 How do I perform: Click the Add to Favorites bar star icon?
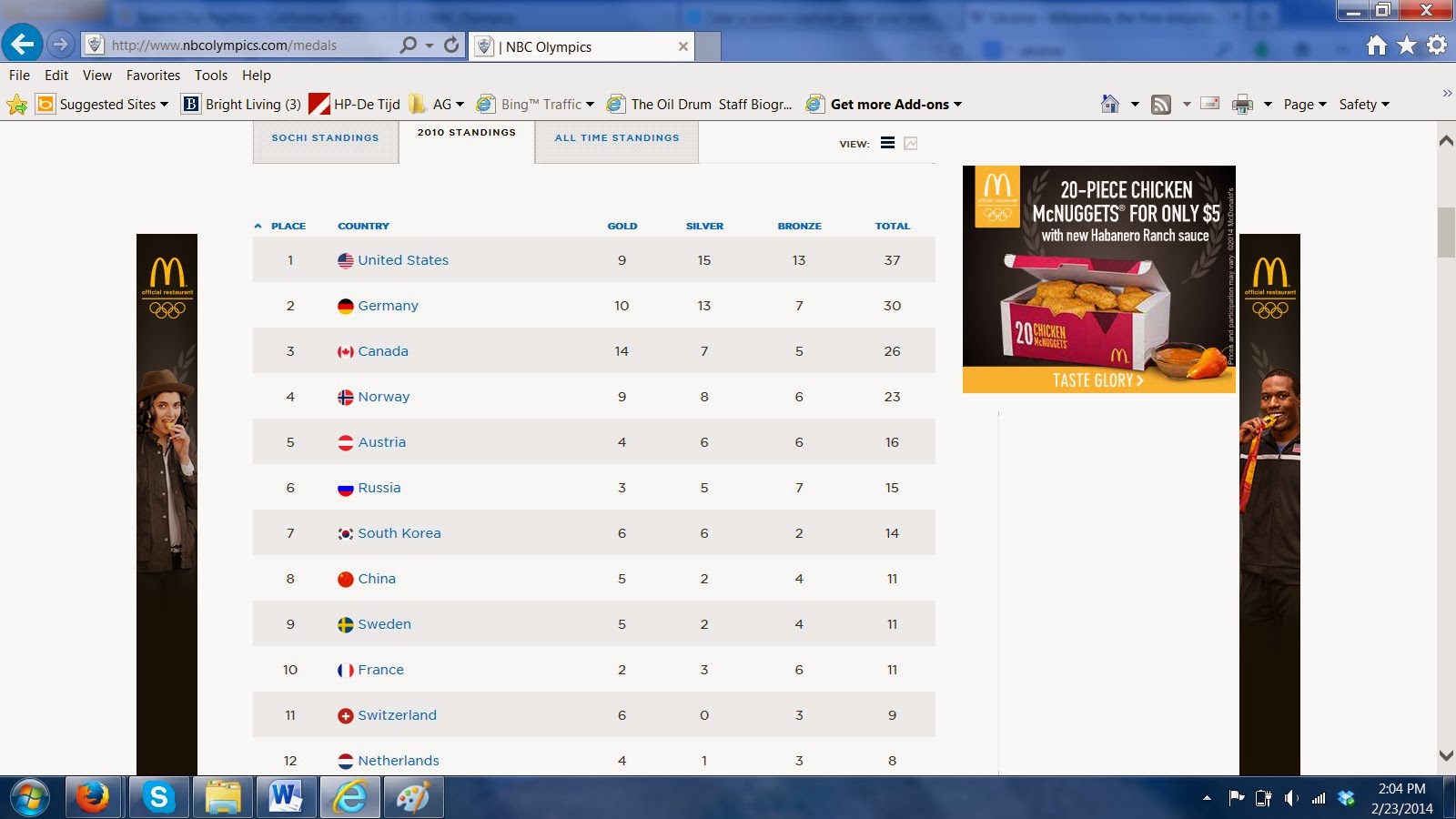click(x=17, y=105)
